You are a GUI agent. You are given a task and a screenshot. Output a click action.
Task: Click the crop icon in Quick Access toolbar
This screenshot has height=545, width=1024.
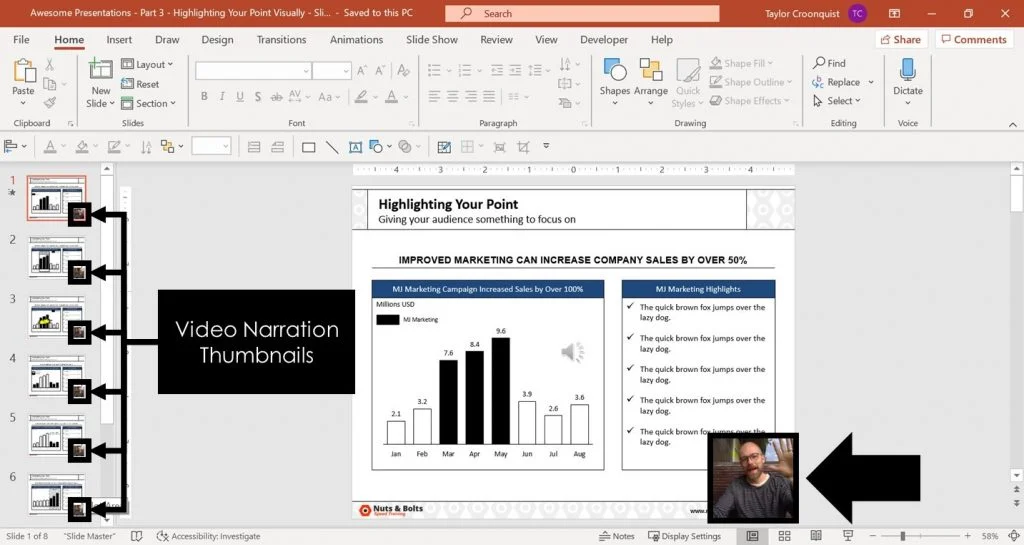(x=523, y=147)
